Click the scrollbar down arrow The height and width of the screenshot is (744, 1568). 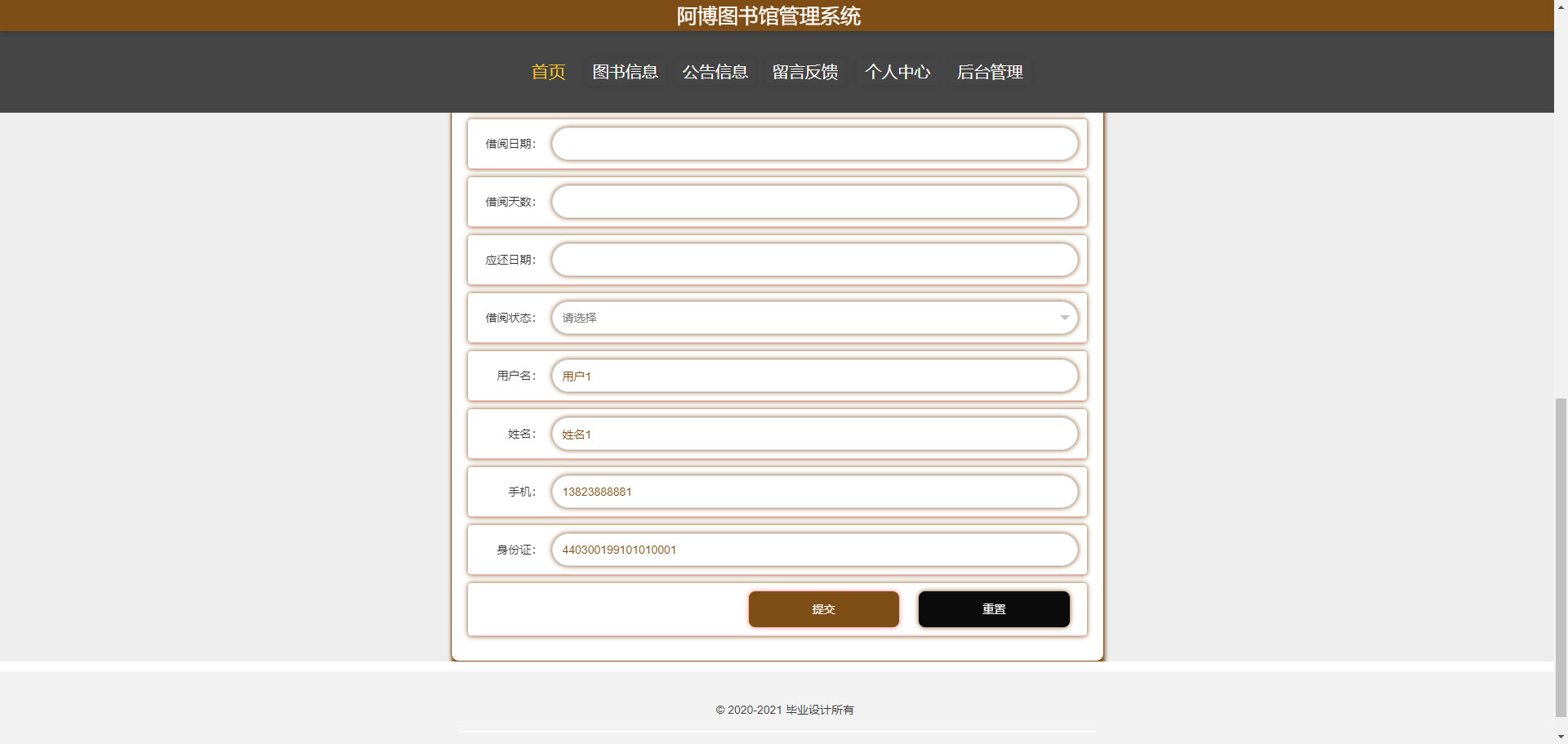tap(1561, 737)
